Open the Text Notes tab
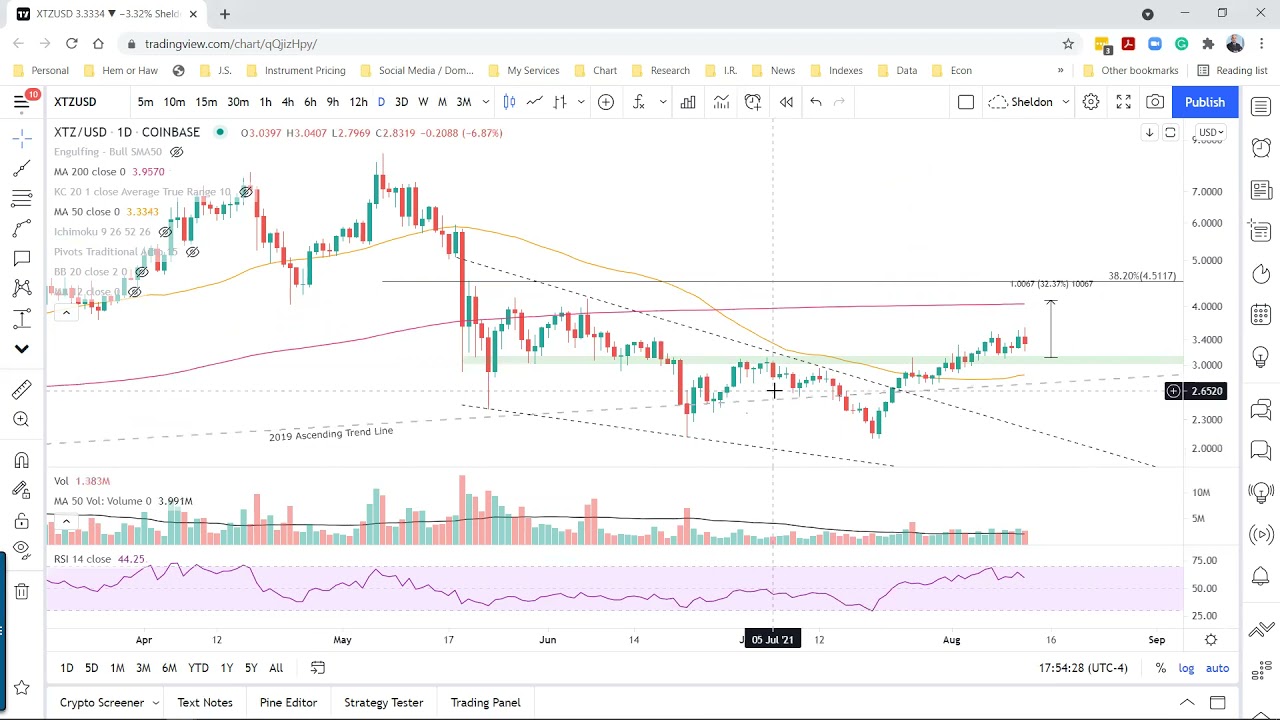1280x720 pixels. pyautogui.click(x=205, y=703)
